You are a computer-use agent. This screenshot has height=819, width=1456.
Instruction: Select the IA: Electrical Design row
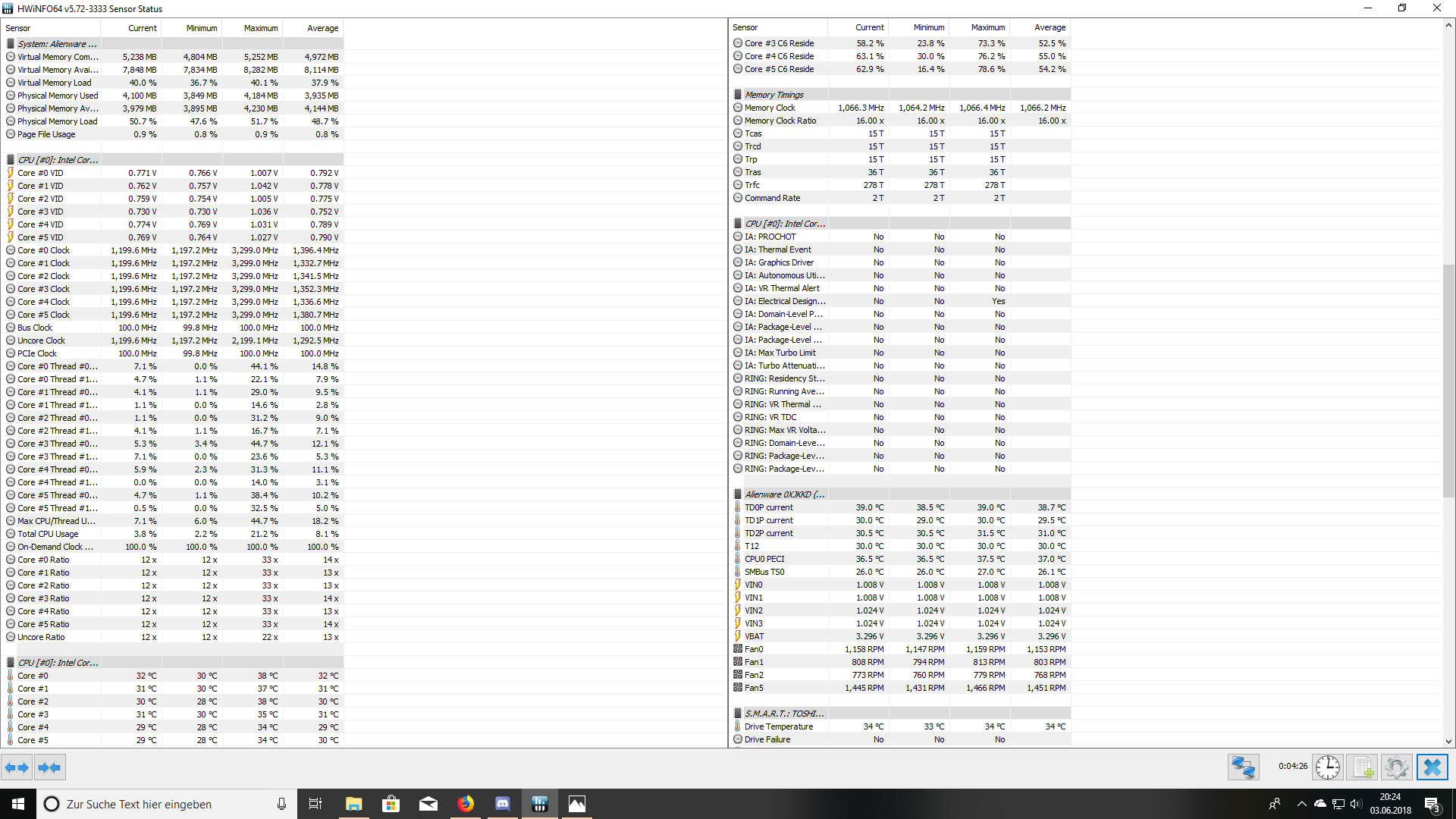[x=783, y=301]
